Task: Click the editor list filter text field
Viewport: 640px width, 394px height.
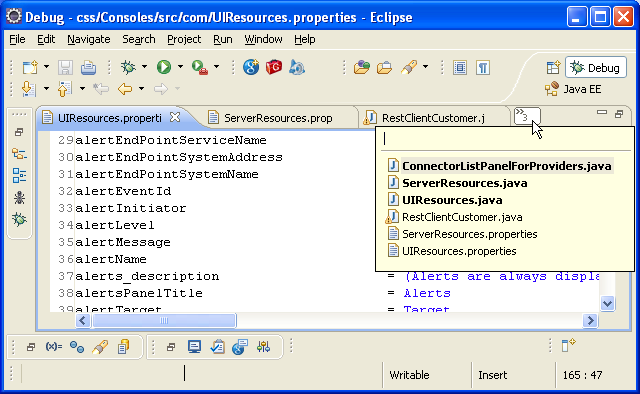Action: [504, 139]
